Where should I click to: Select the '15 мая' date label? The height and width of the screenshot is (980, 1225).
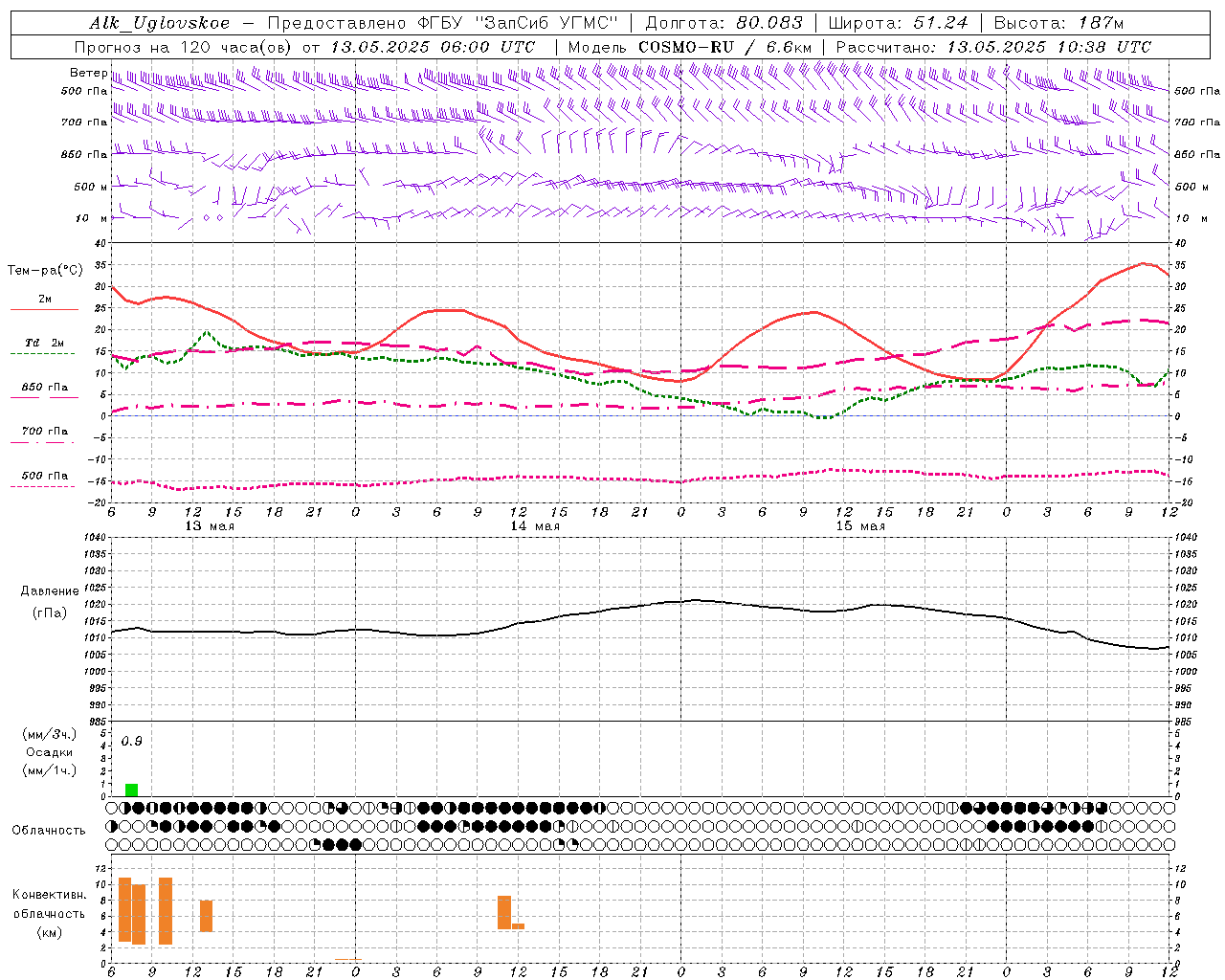(x=860, y=526)
